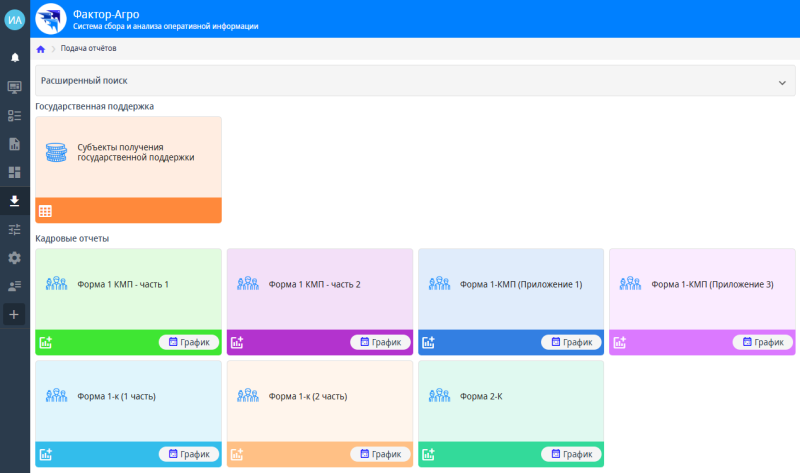Click the Подача отчётов breadcrumb item
The image size is (800, 473).
pyautogui.click(x=88, y=48)
